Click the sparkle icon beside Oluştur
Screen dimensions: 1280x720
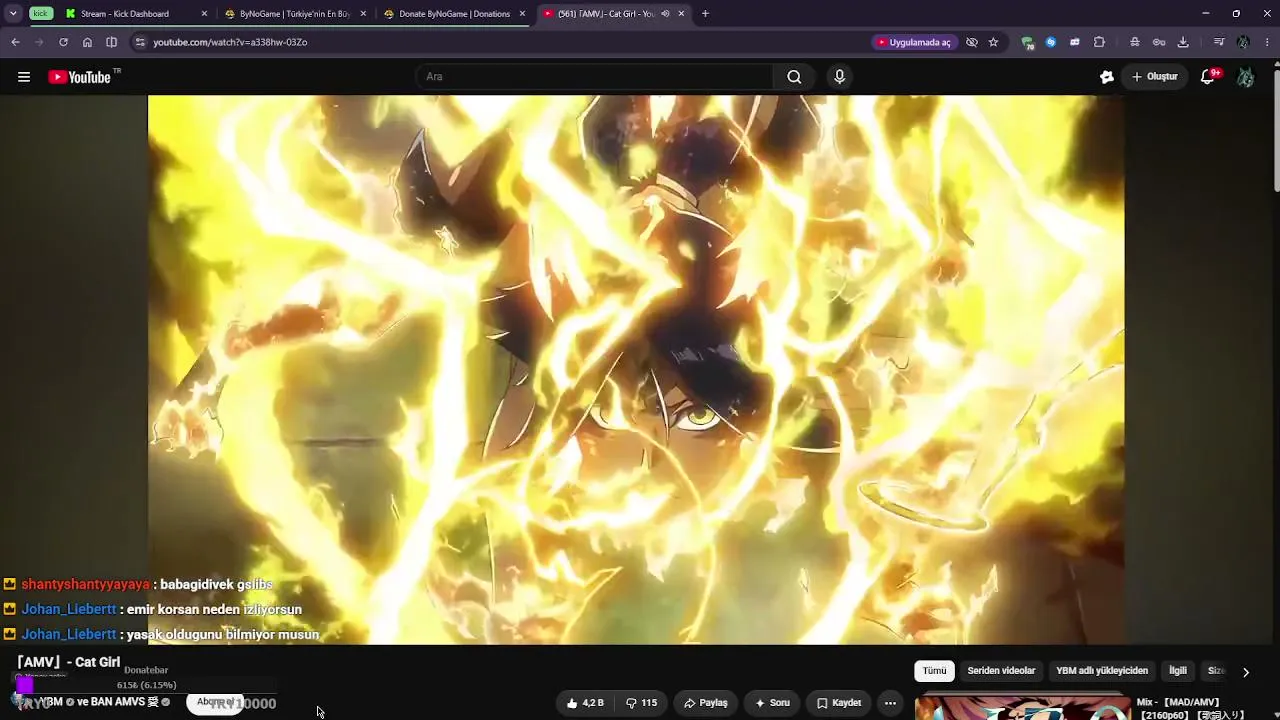coord(1107,77)
